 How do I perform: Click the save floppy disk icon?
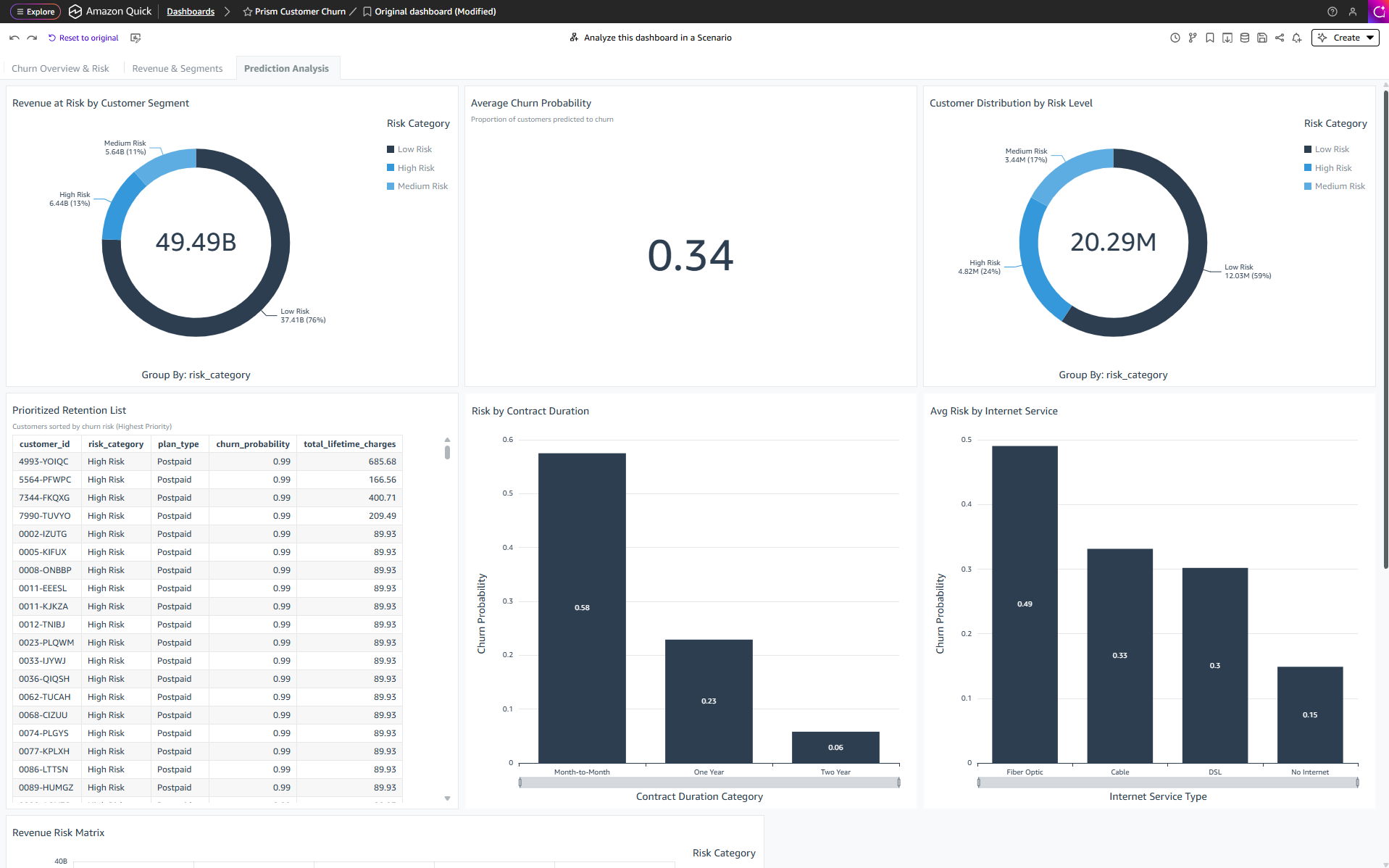(x=1261, y=38)
